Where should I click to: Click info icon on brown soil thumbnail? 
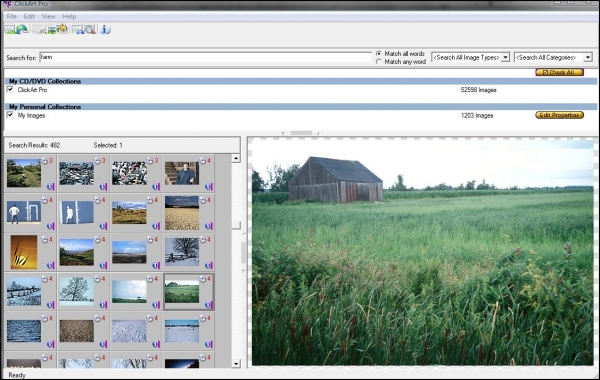[x=103, y=344]
